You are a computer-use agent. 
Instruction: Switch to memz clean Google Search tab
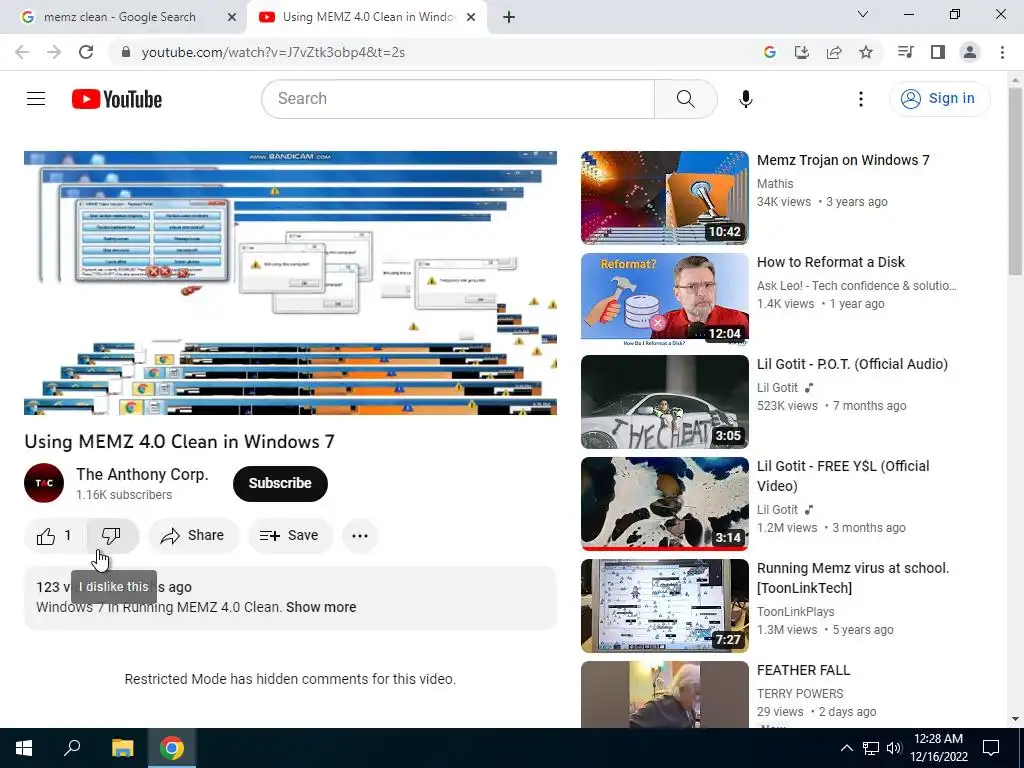tap(124, 17)
